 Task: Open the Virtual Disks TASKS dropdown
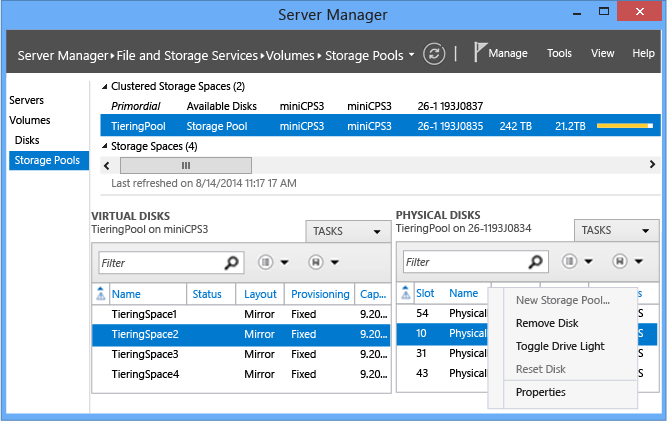(346, 231)
